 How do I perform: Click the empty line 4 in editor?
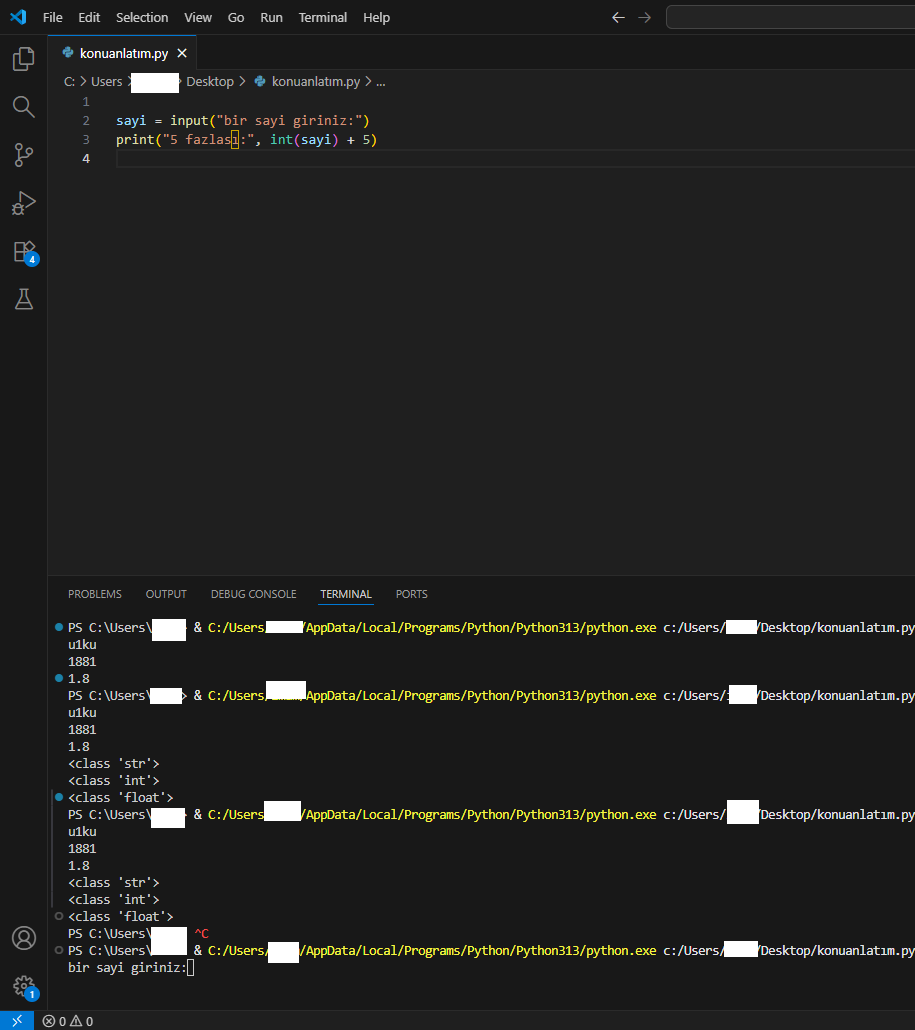tap(515, 159)
